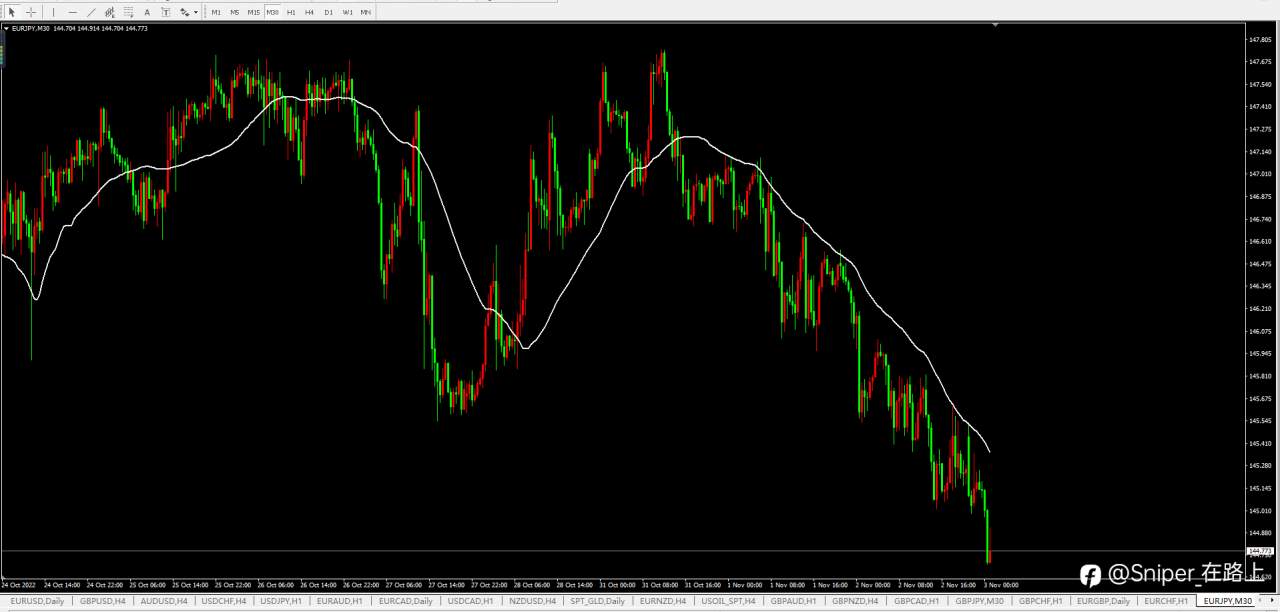Choose the trendline drawing tool
Viewport: 1280px width, 612px height.
91,12
